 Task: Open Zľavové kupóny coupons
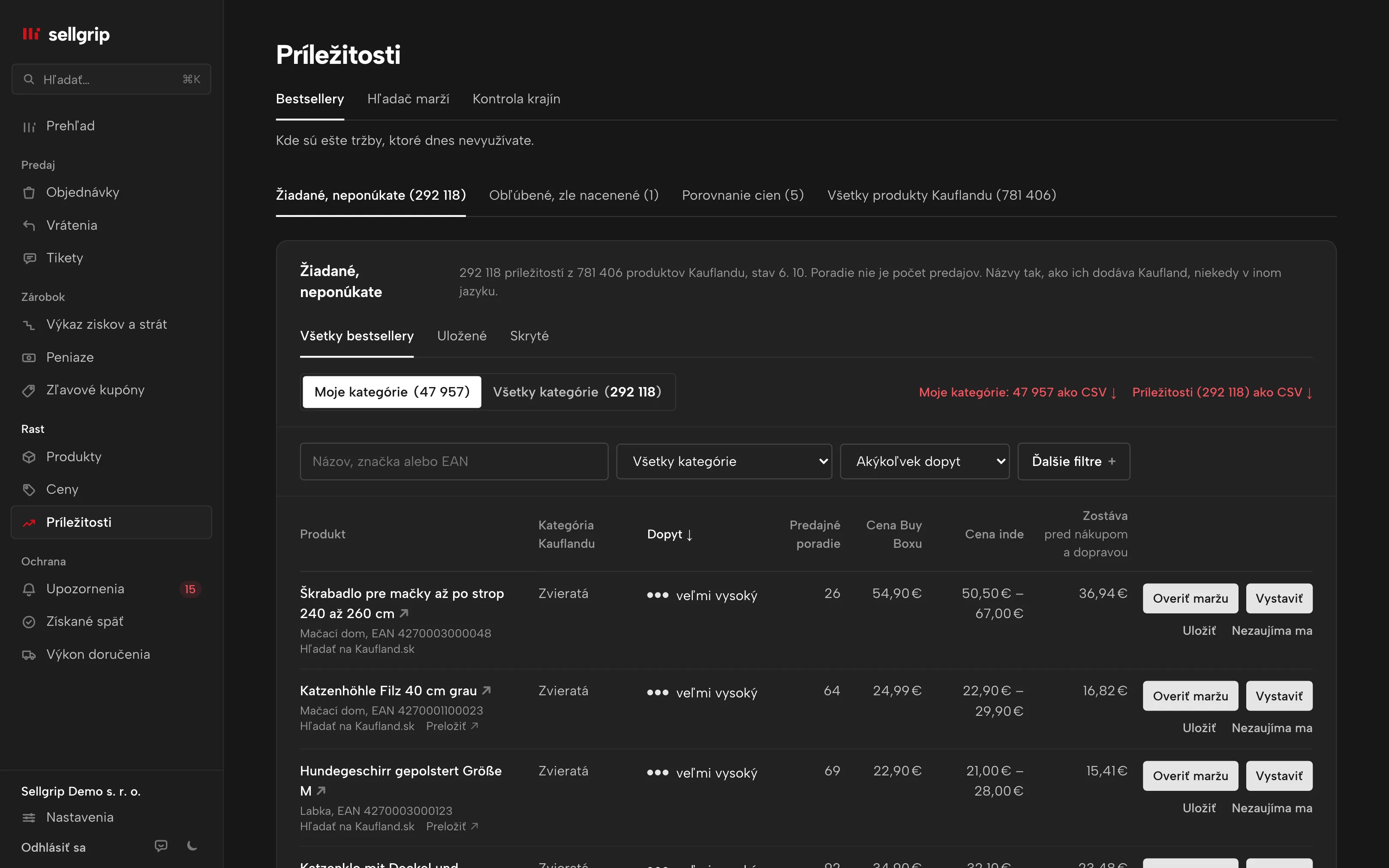[111, 390]
